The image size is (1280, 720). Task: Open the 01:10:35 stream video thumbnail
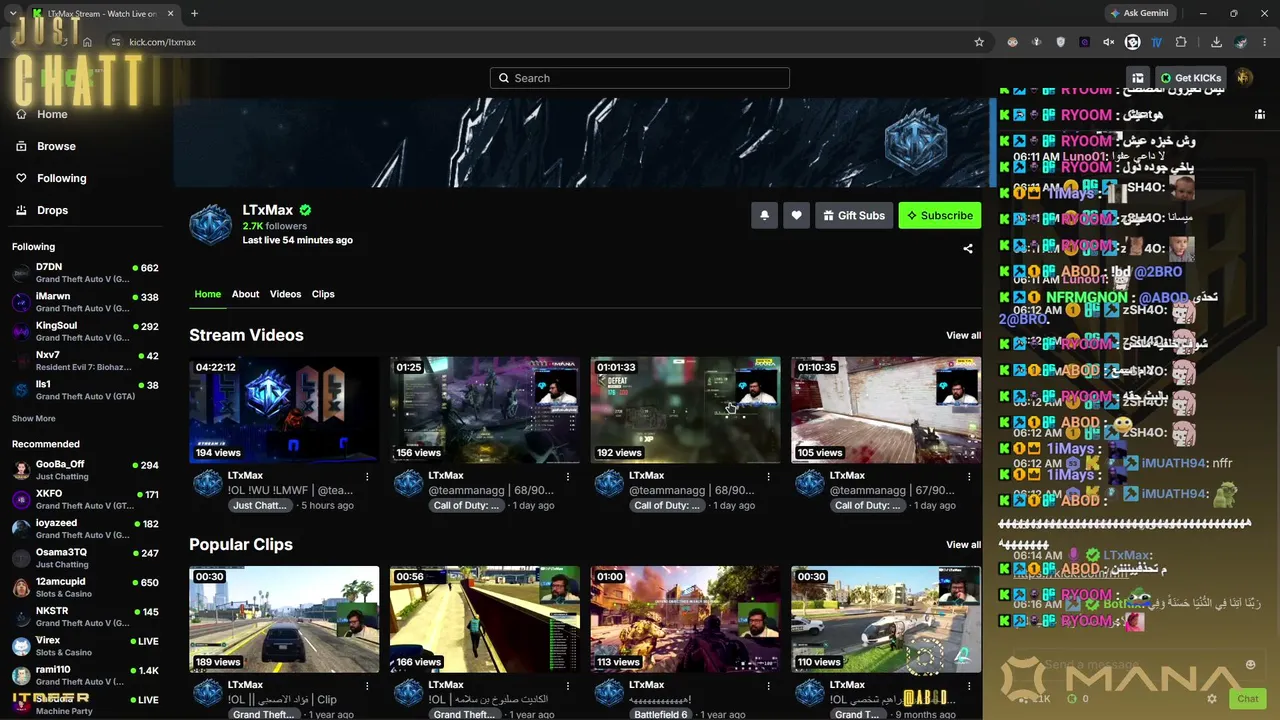(x=886, y=410)
